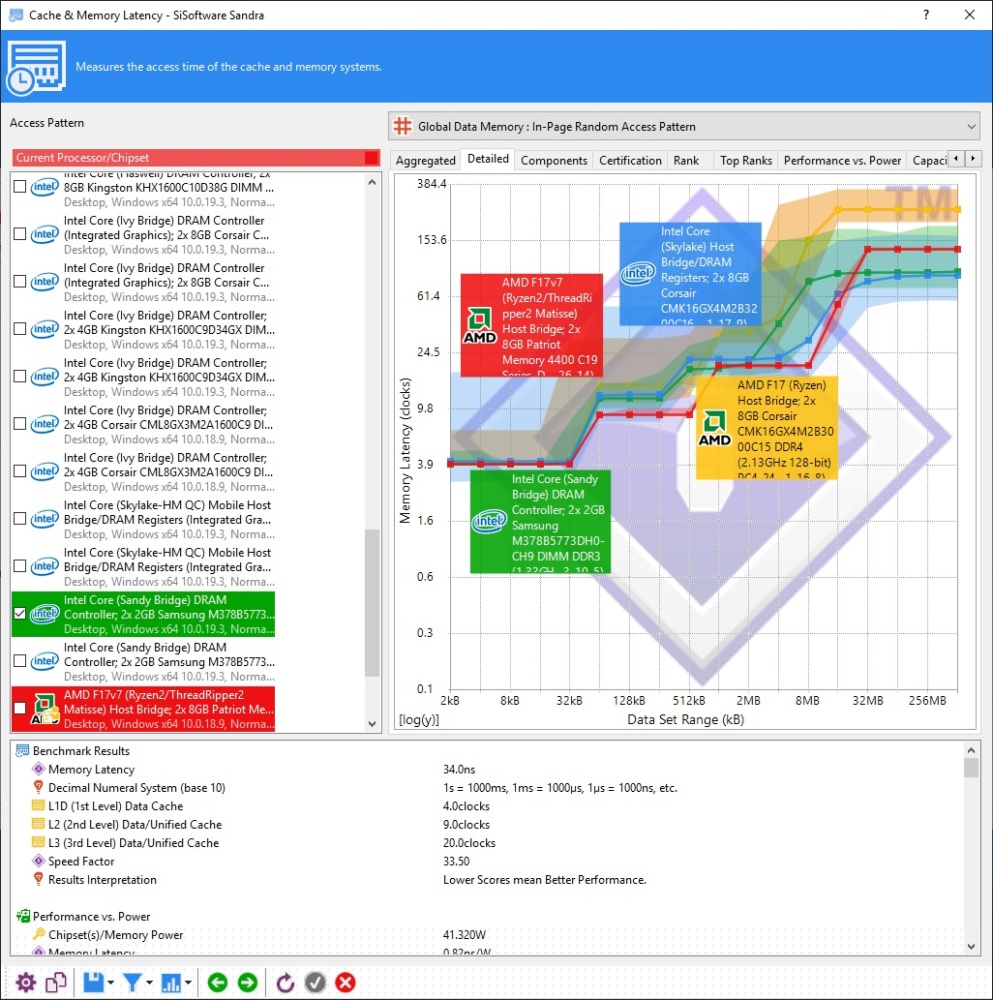Click the memory latency module icon in the blue header
The image size is (993, 1000).
click(36, 68)
